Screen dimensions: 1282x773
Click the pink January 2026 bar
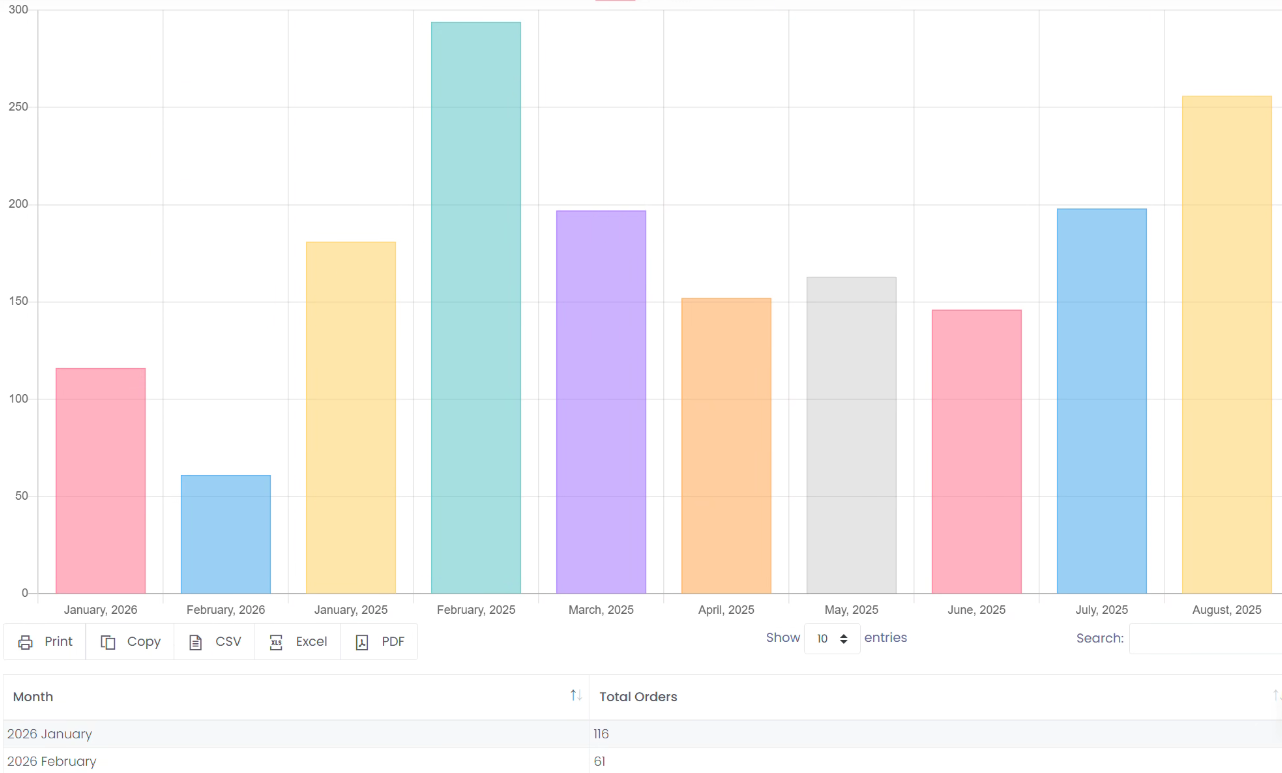pos(101,481)
